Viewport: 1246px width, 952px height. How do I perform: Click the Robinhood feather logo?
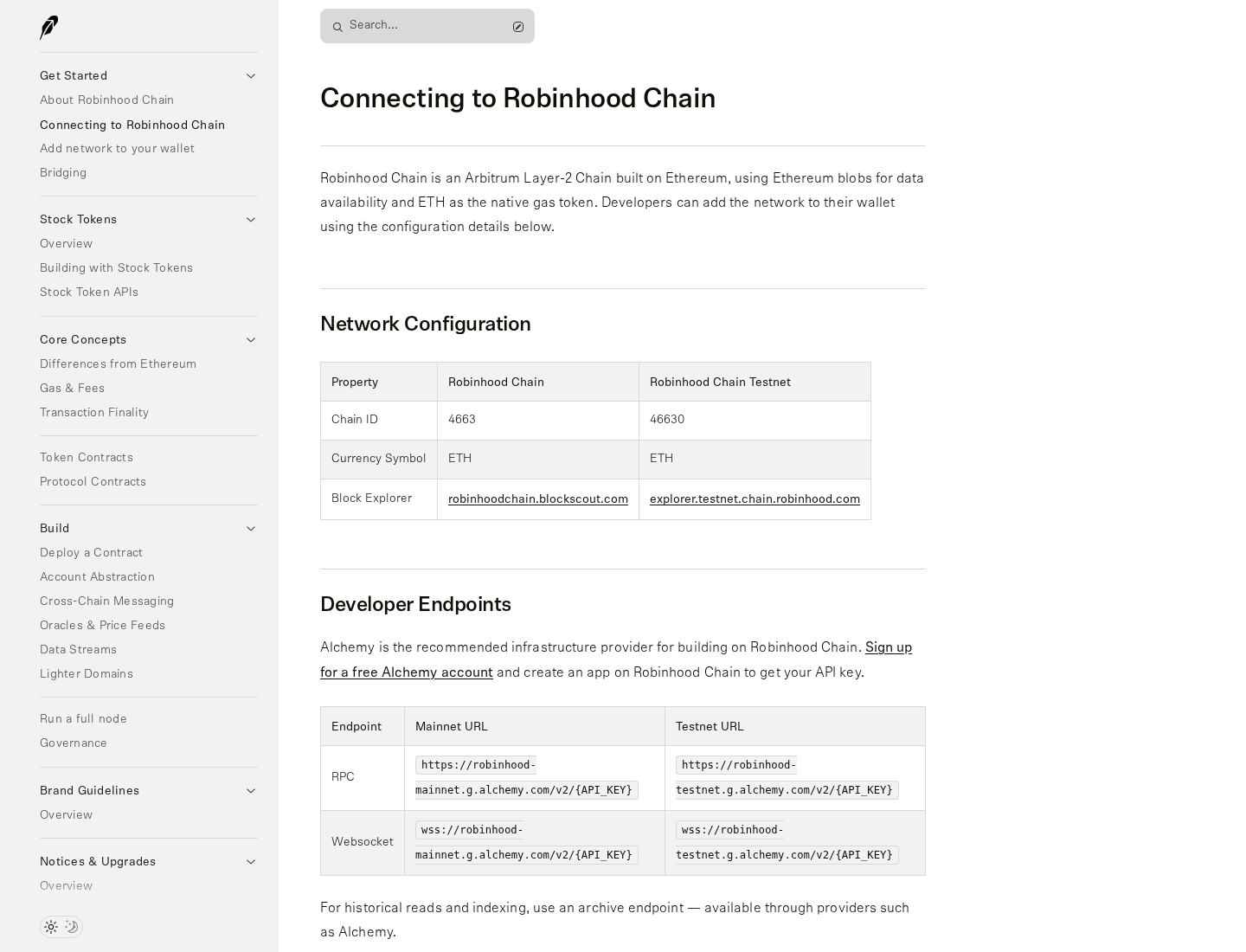48,28
